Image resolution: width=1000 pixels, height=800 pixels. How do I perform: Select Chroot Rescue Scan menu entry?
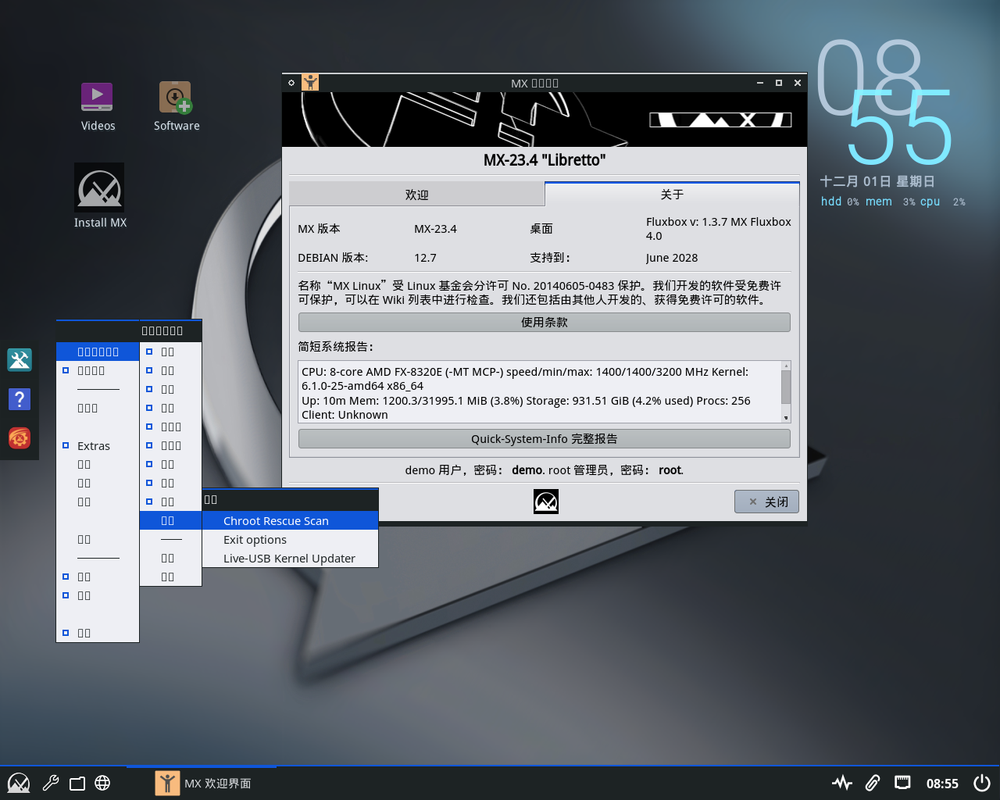pyautogui.click(x=290, y=521)
